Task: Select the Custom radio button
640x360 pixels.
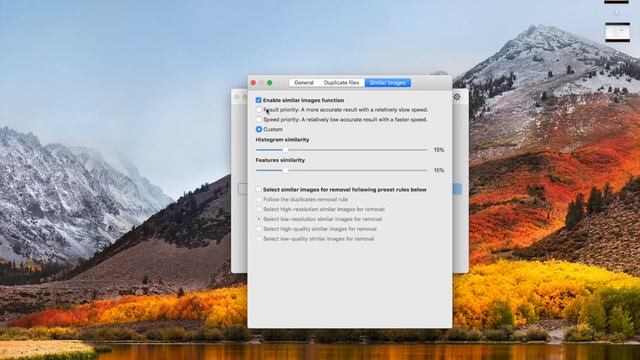Action: 259,129
